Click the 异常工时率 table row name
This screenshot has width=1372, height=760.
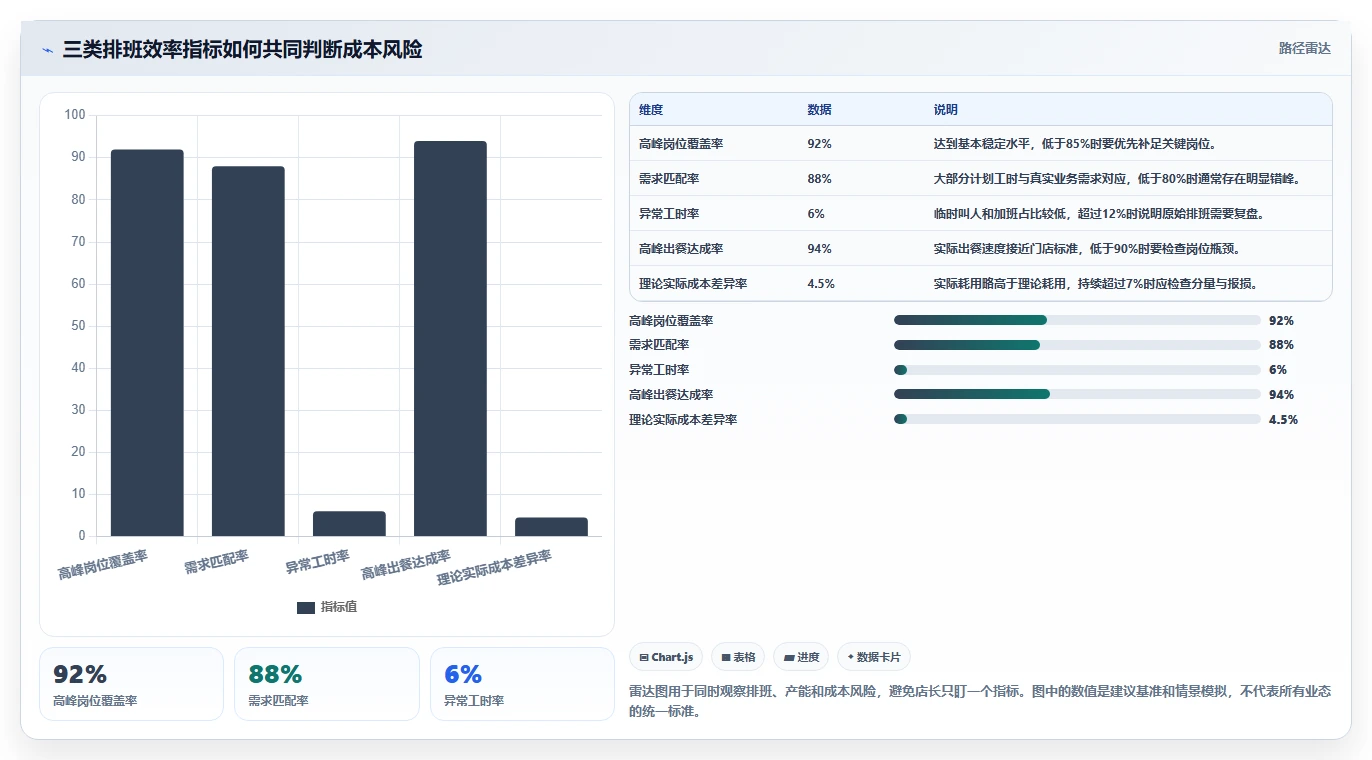tap(669, 214)
